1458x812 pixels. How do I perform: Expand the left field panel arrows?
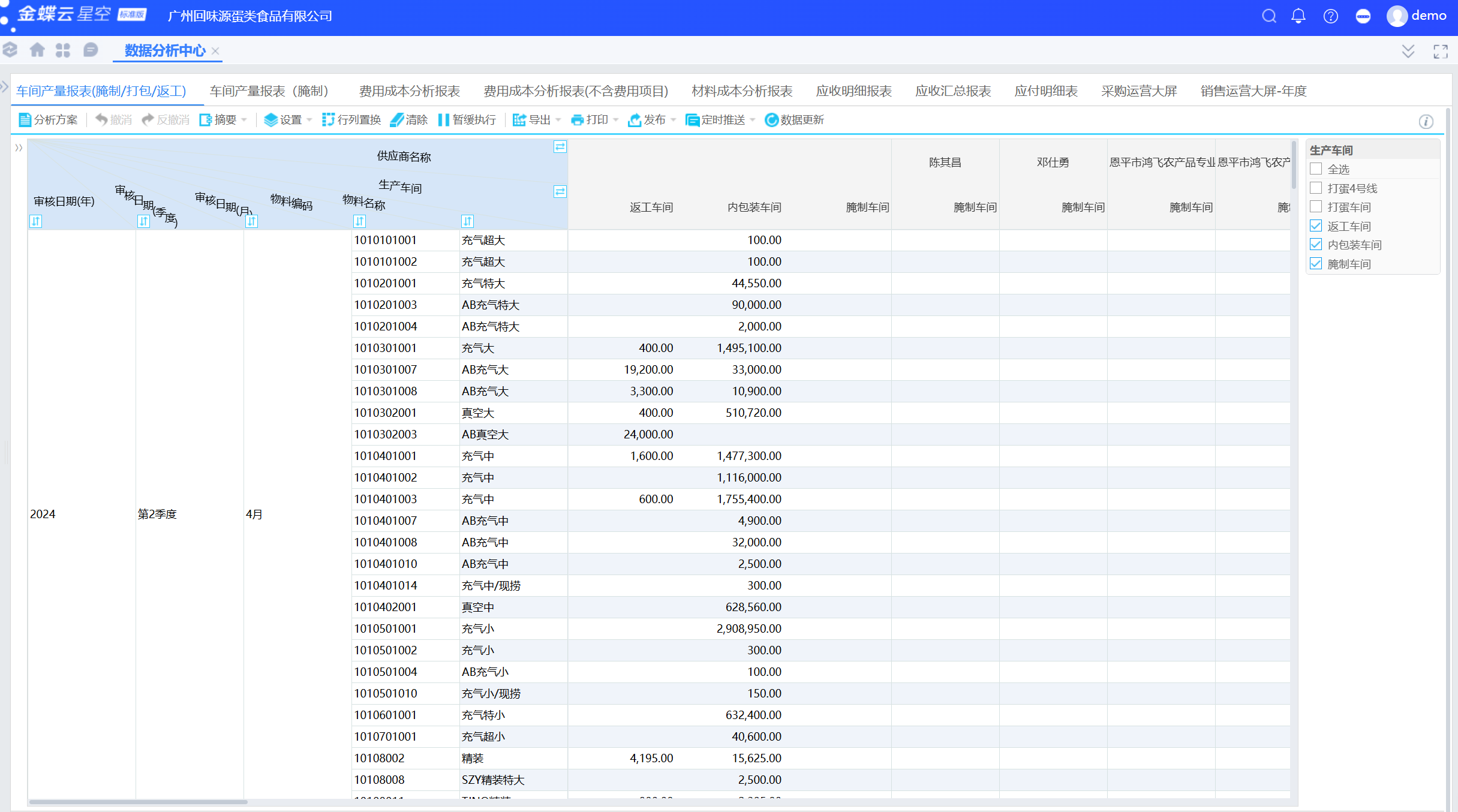[19, 148]
